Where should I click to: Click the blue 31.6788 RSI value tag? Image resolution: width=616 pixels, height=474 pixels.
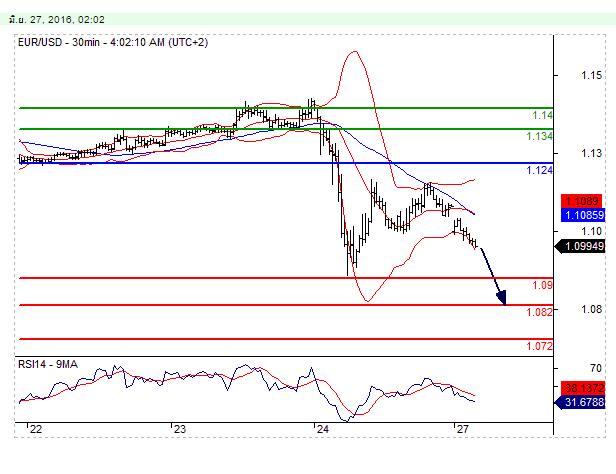[580, 402]
